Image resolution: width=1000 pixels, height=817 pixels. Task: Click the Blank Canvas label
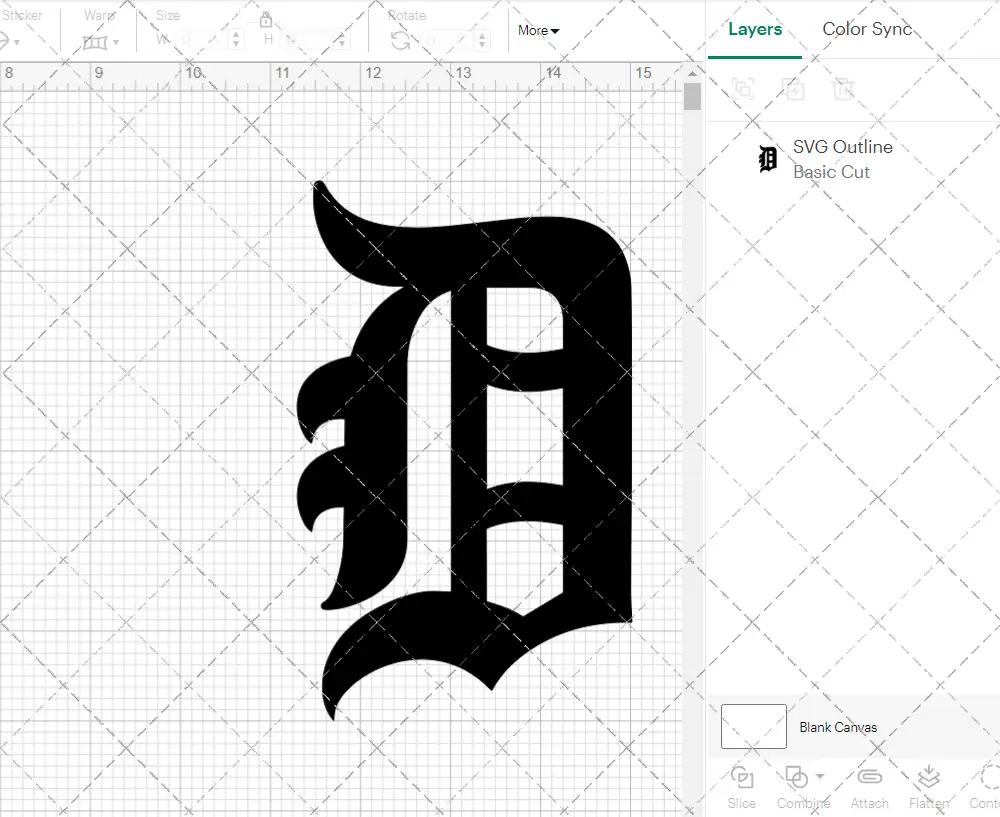[838, 727]
